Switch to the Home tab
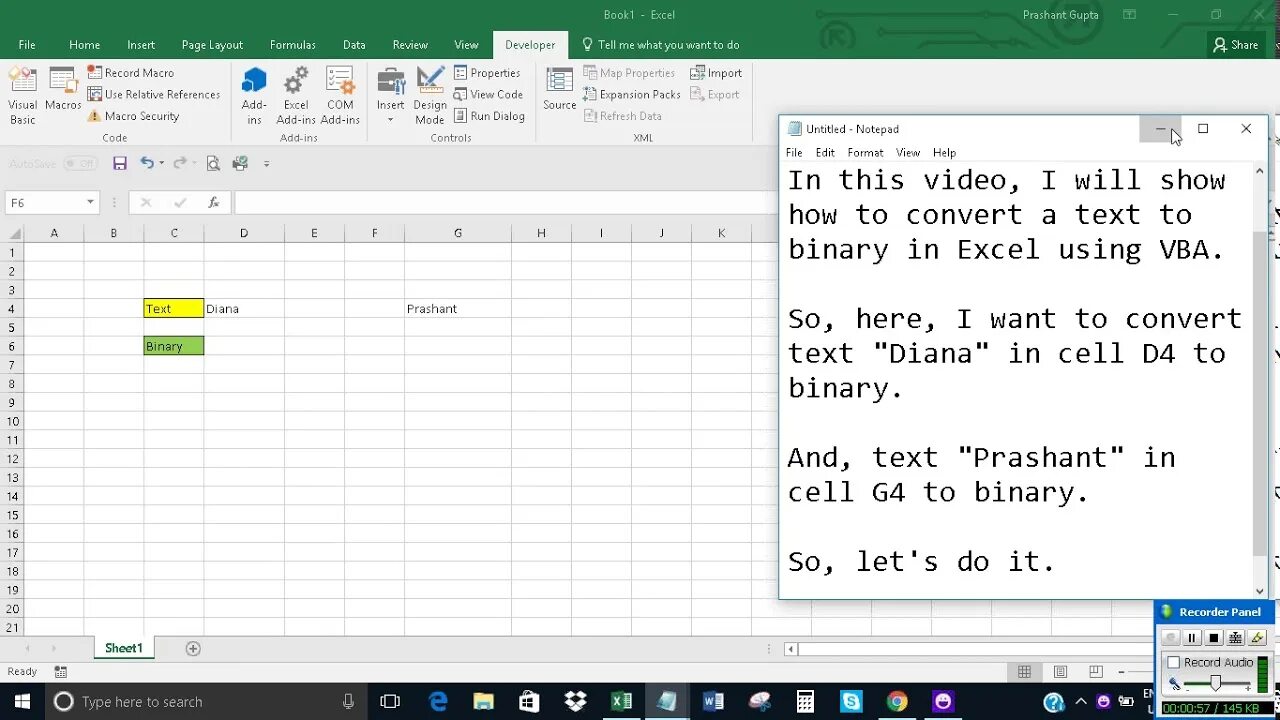Screen dimensions: 1280x720 (84, 45)
